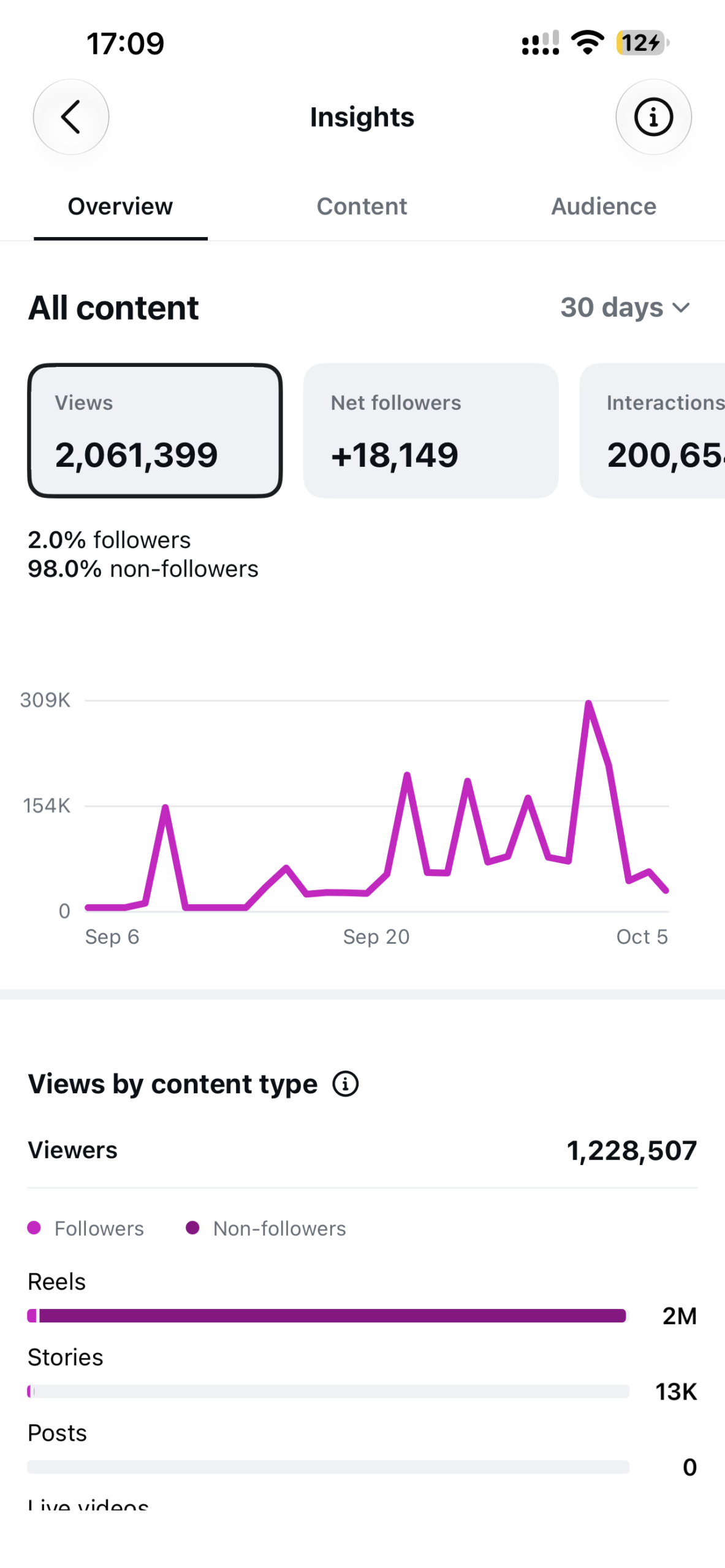The height and width of the screenshot is (1568, 725).
Task: Select the Overview tab
Action: coord(120,206)
